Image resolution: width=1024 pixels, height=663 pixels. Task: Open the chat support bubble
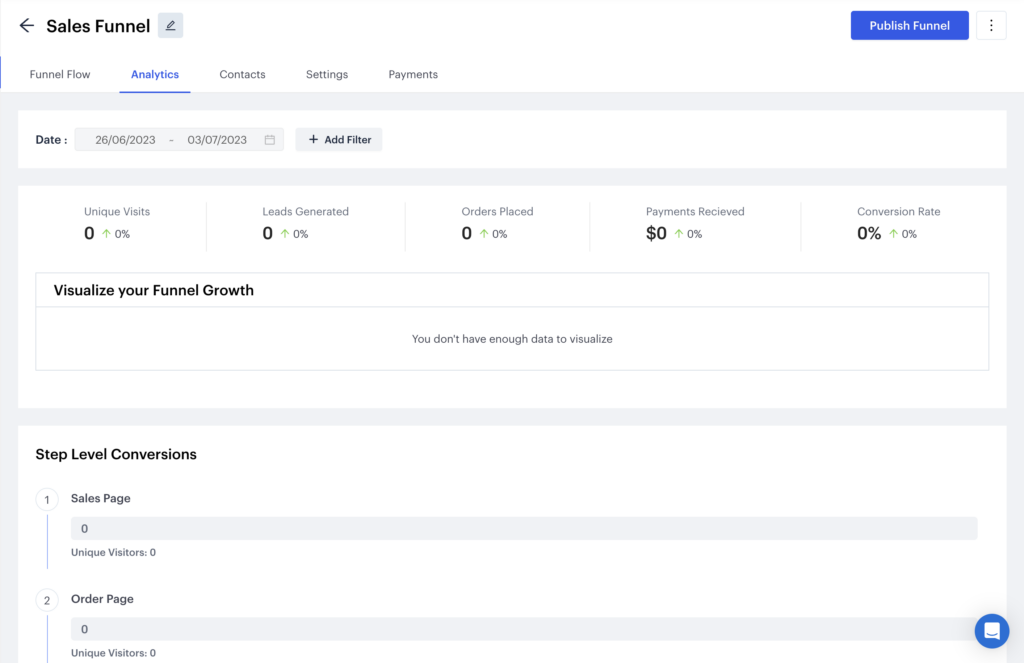991,631
